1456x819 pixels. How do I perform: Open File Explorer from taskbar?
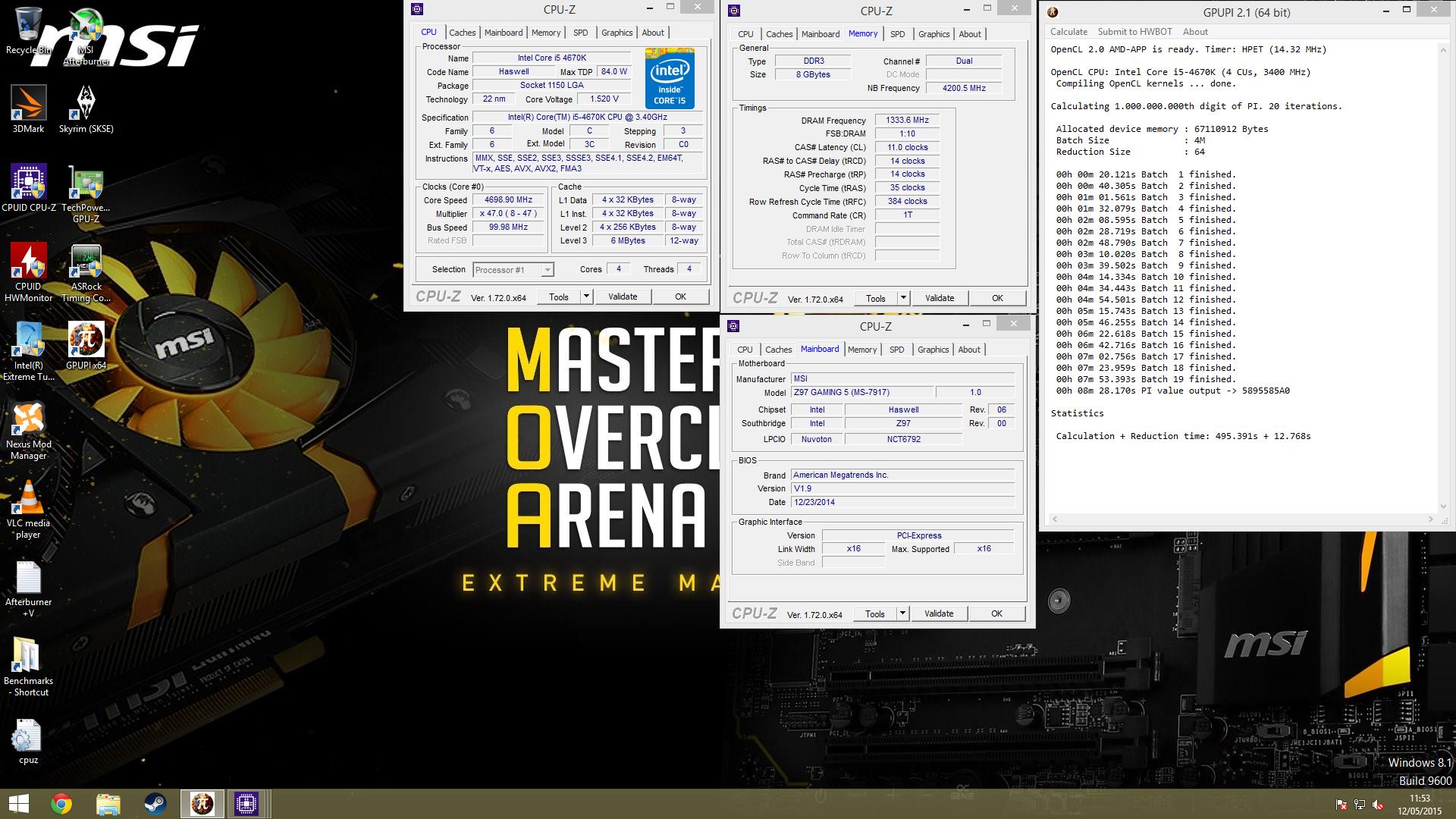click(x=108, y=804)
